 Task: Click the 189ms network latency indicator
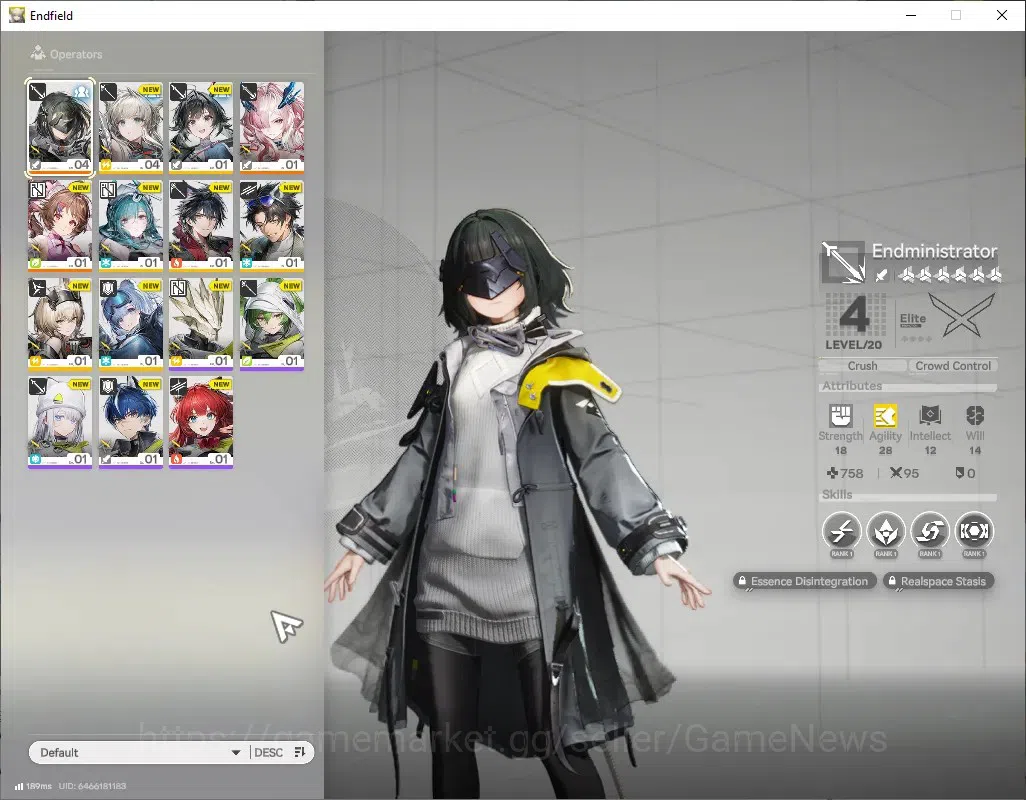pyautogui.click(x=33, y=786)
